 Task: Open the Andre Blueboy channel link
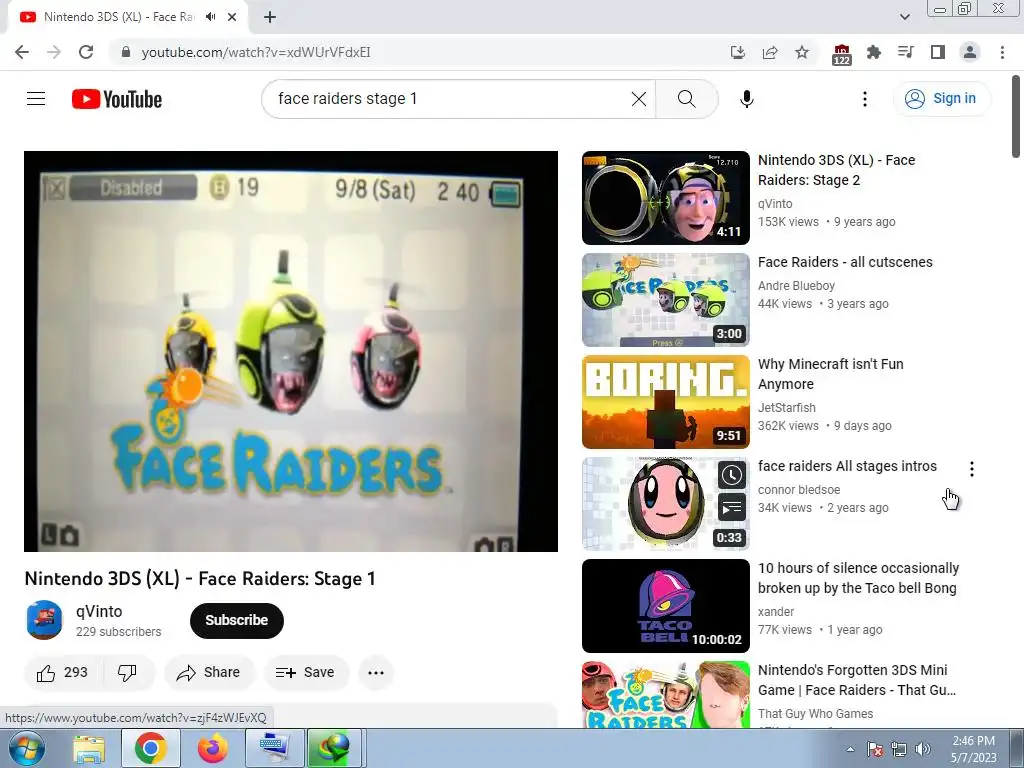796,285
